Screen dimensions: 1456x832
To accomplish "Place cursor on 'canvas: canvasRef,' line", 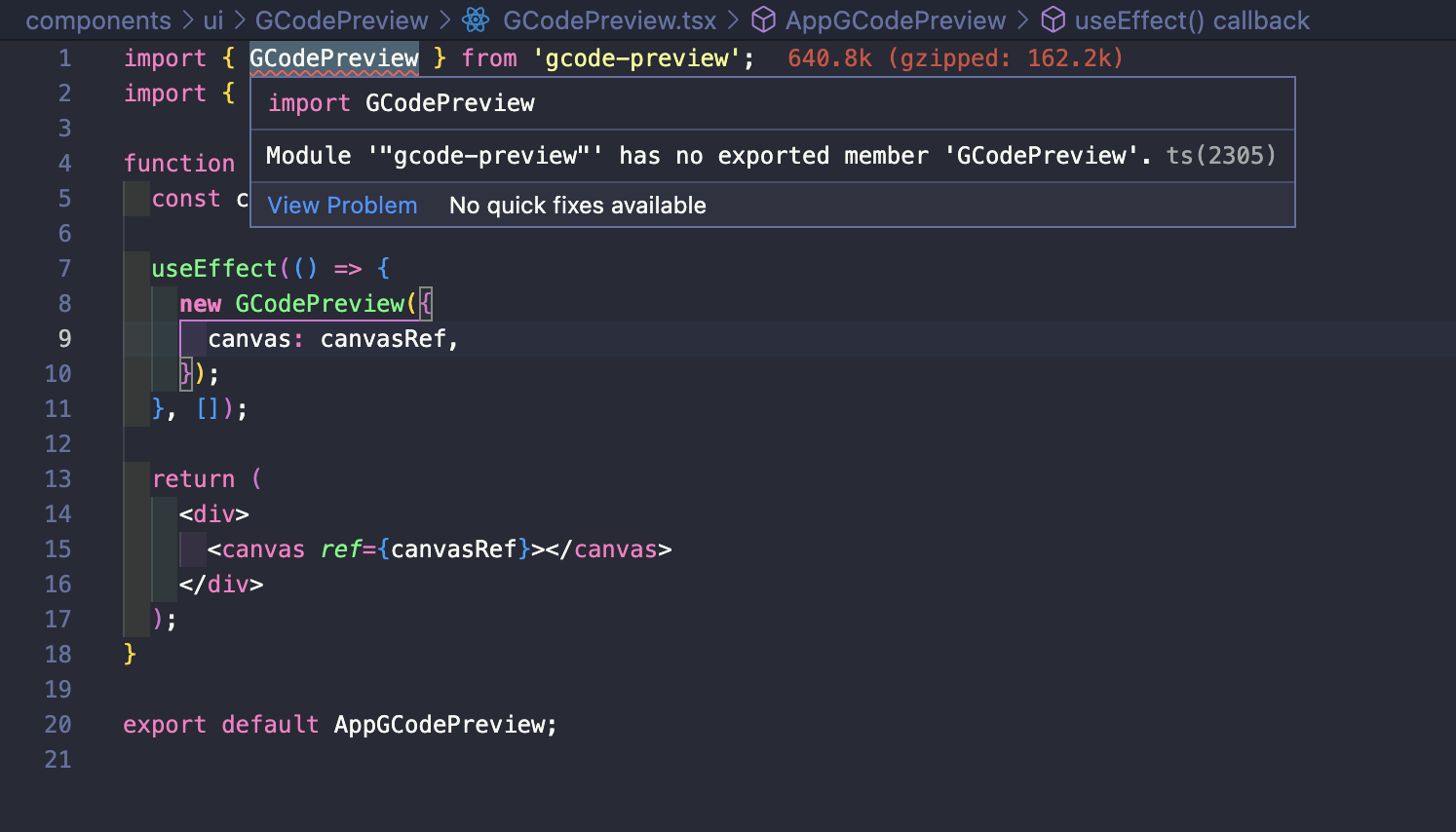I will [x=333, y=339].
